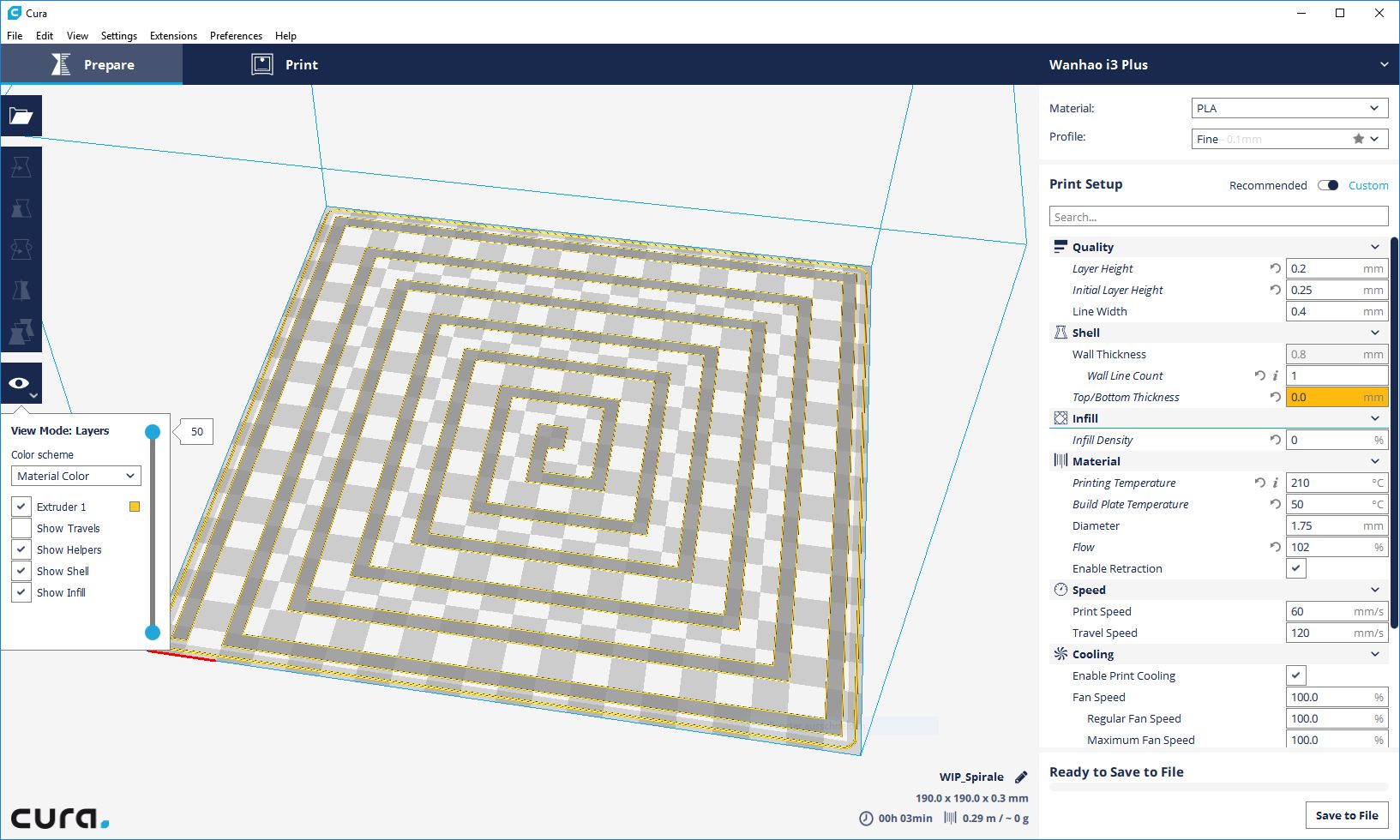
Task: Switch to the Prepare tab
Action: coord(92,64)
